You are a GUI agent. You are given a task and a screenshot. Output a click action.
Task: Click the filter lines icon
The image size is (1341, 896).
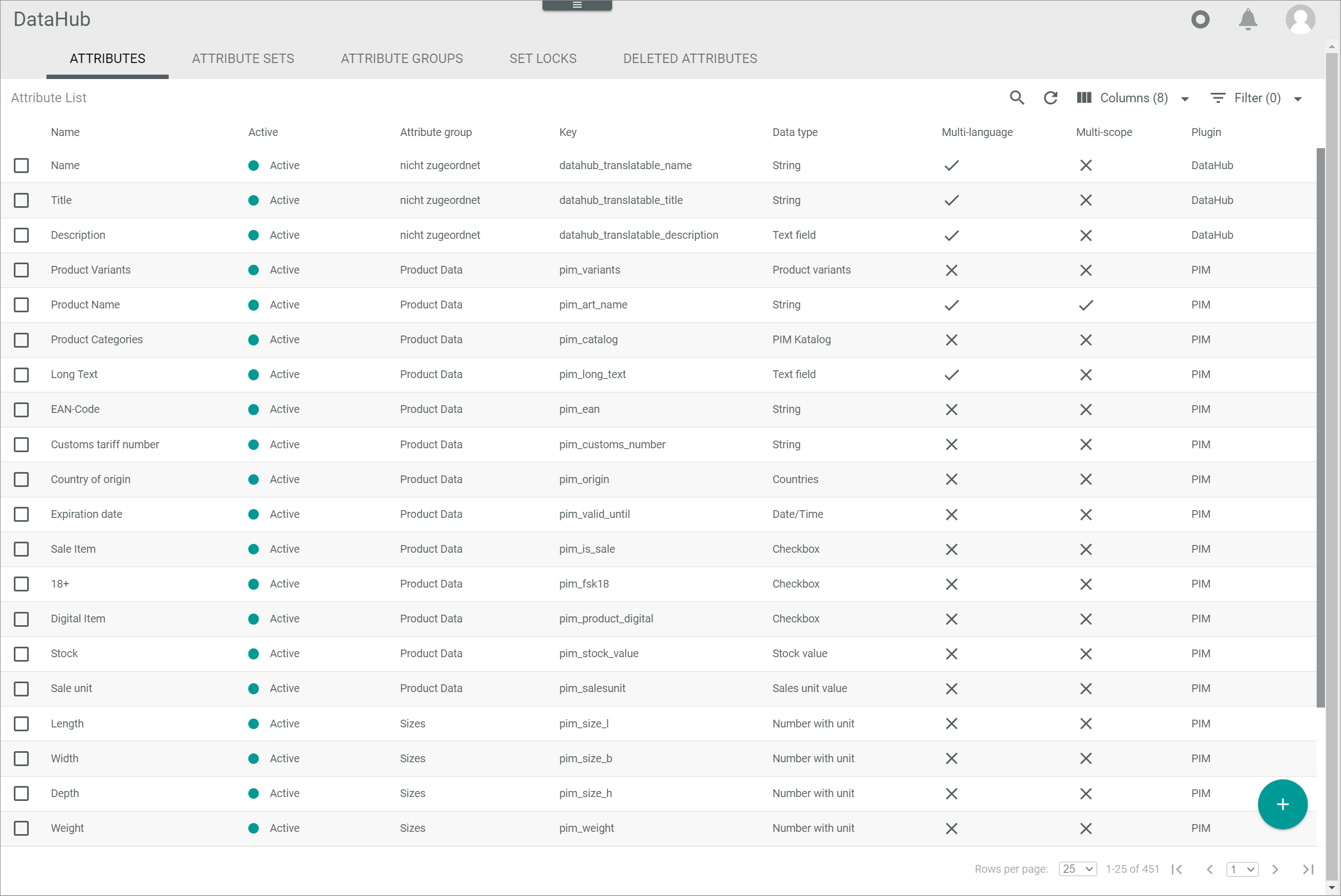pos(1218,98)
